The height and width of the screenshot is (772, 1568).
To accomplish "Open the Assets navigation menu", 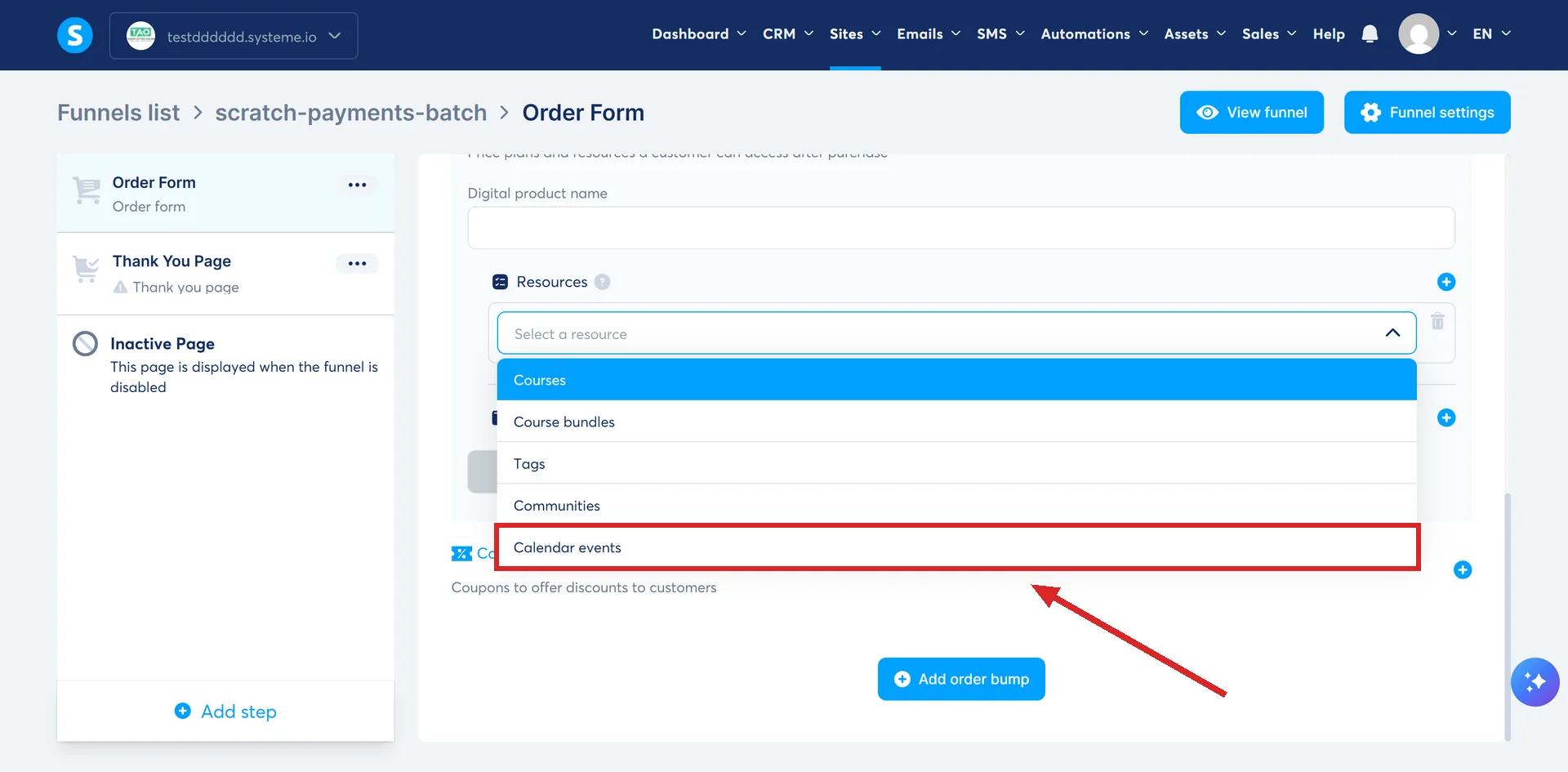I will tap(1195, 33).
